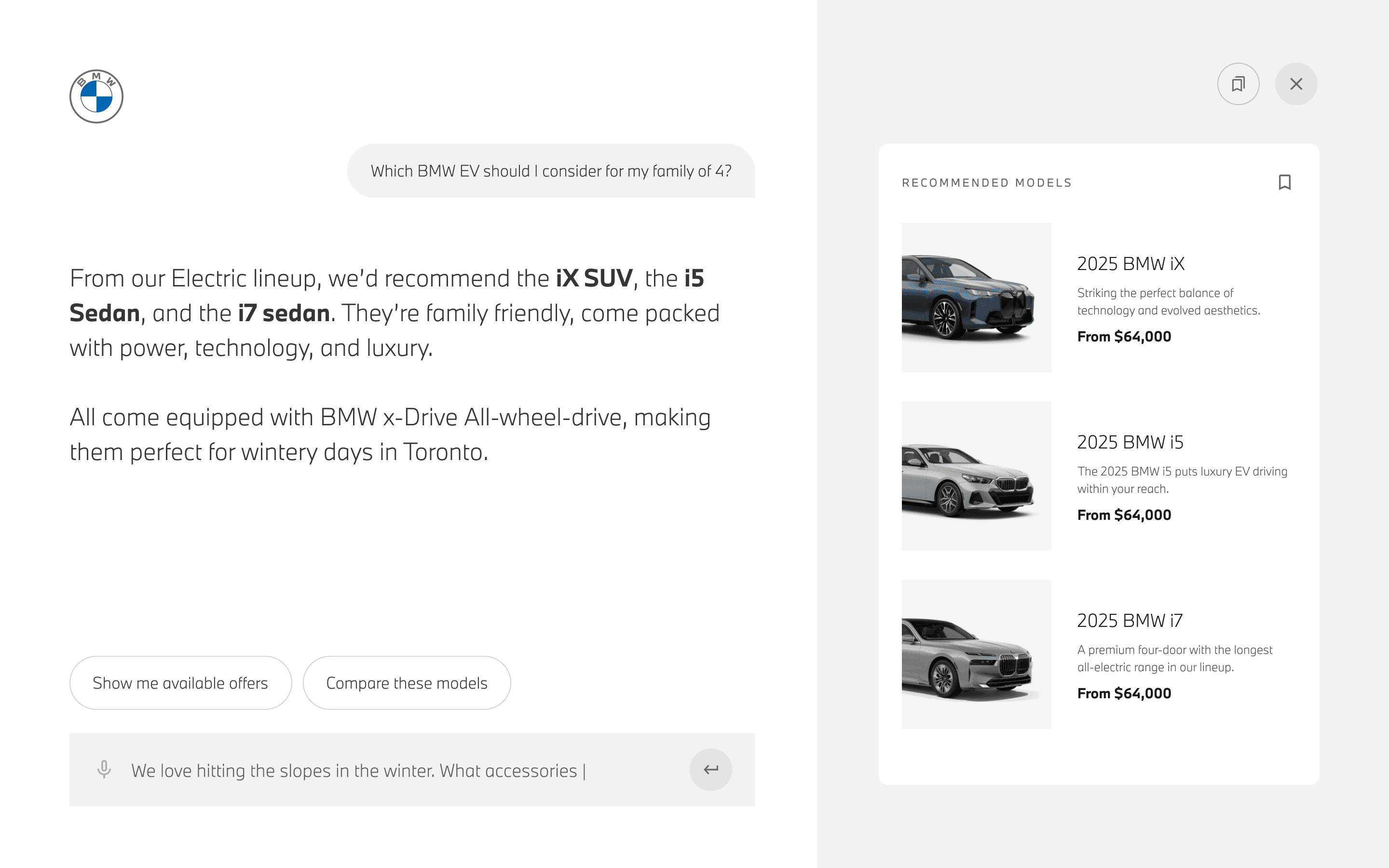This screenshot has height=868, width=1389.
Task: Open the 2025 BMW i5 thumbnail
Action: click(x=976, y=475)
